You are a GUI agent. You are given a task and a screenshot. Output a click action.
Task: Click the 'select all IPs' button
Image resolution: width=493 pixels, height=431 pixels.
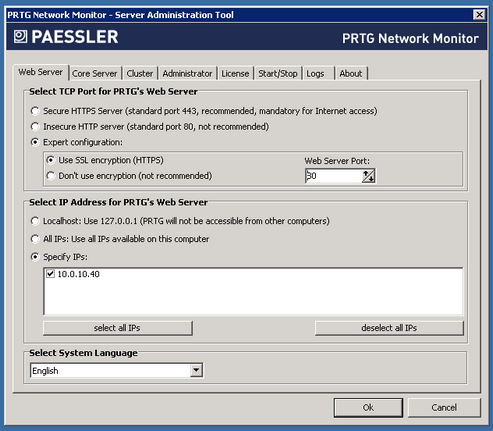[x=118, y=328]
